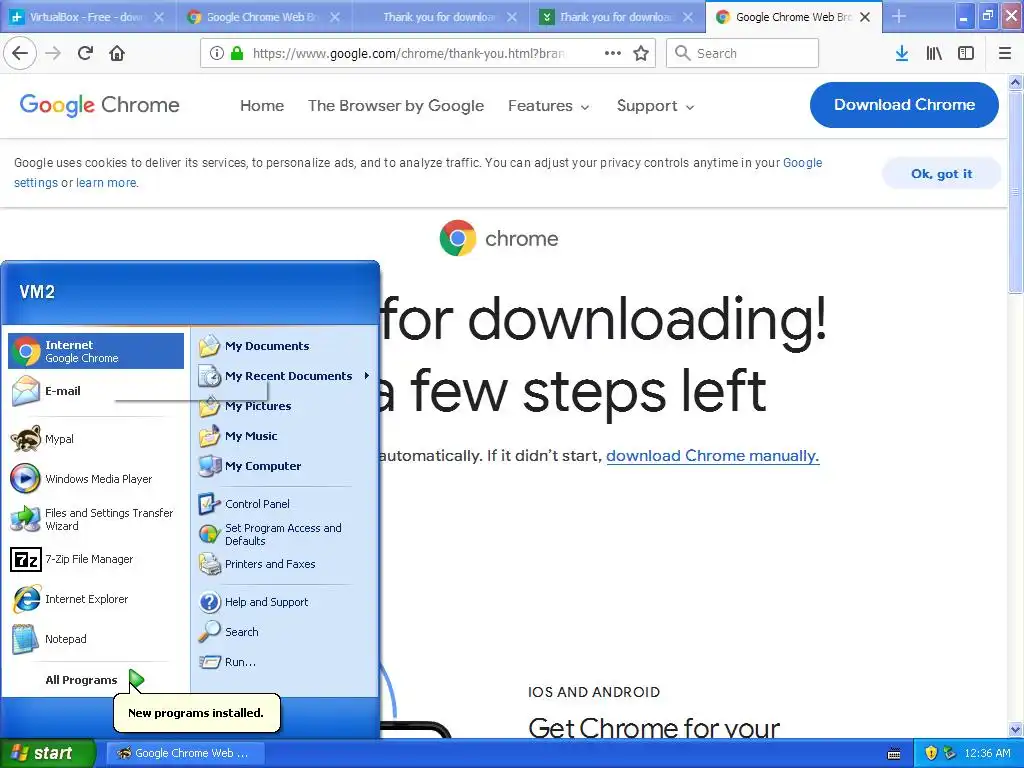Screen dimensions: 1024x768
Task: Launch 7-Zip File Manager
Action: tap(96, 559)
